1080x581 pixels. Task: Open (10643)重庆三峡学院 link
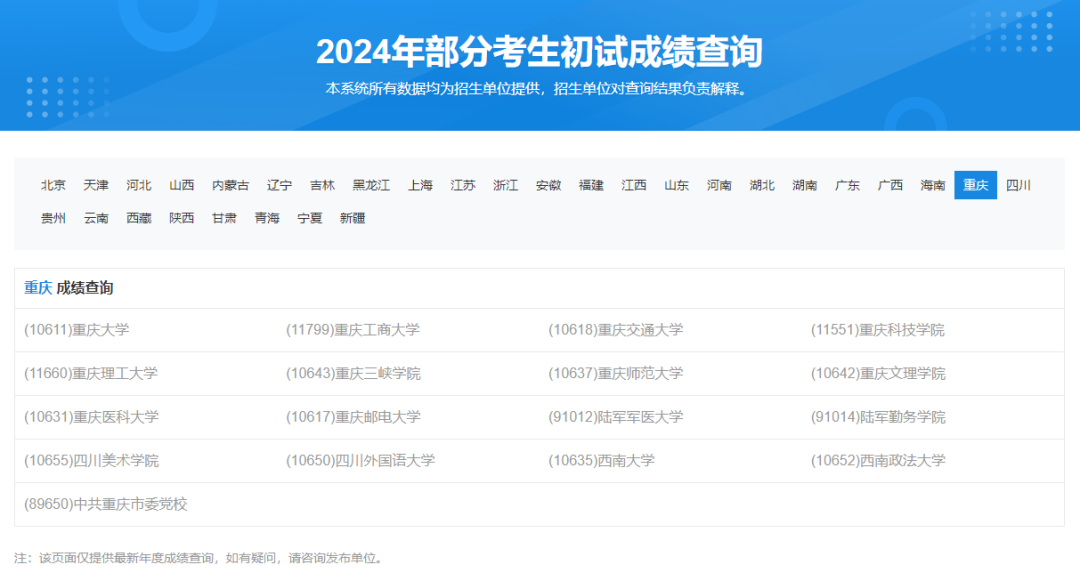(x=353, y=373)
